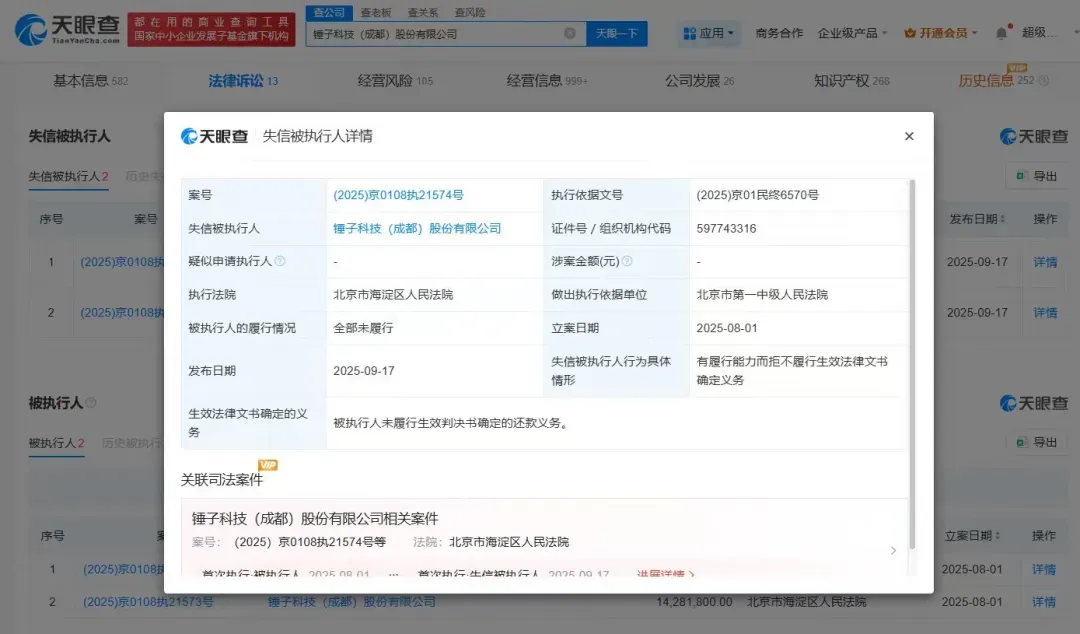
Task: Click the 天眼一下 search button
Action: [616, 33]
